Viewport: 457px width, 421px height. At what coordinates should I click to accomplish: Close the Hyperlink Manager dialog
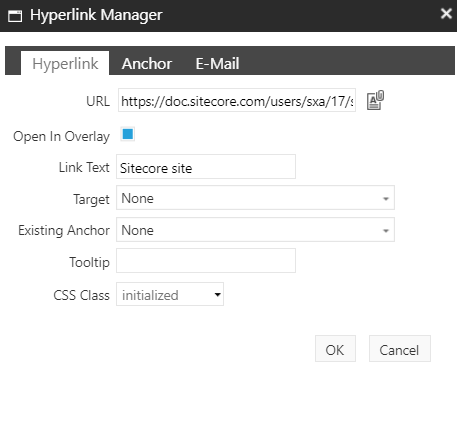pos(446,14)
